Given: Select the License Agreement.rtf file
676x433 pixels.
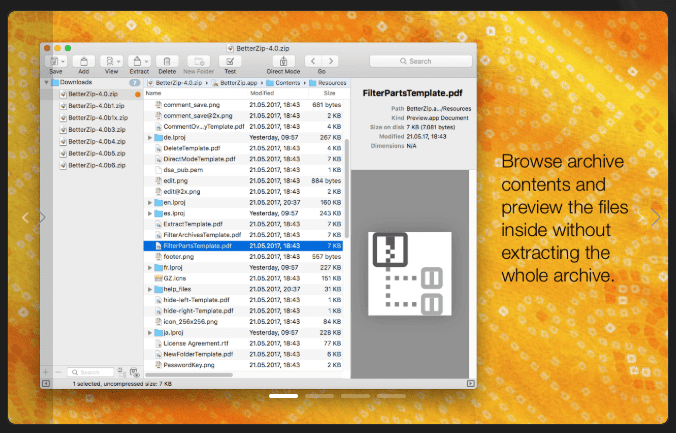Looking at the screenshot, I should (243, 344).
